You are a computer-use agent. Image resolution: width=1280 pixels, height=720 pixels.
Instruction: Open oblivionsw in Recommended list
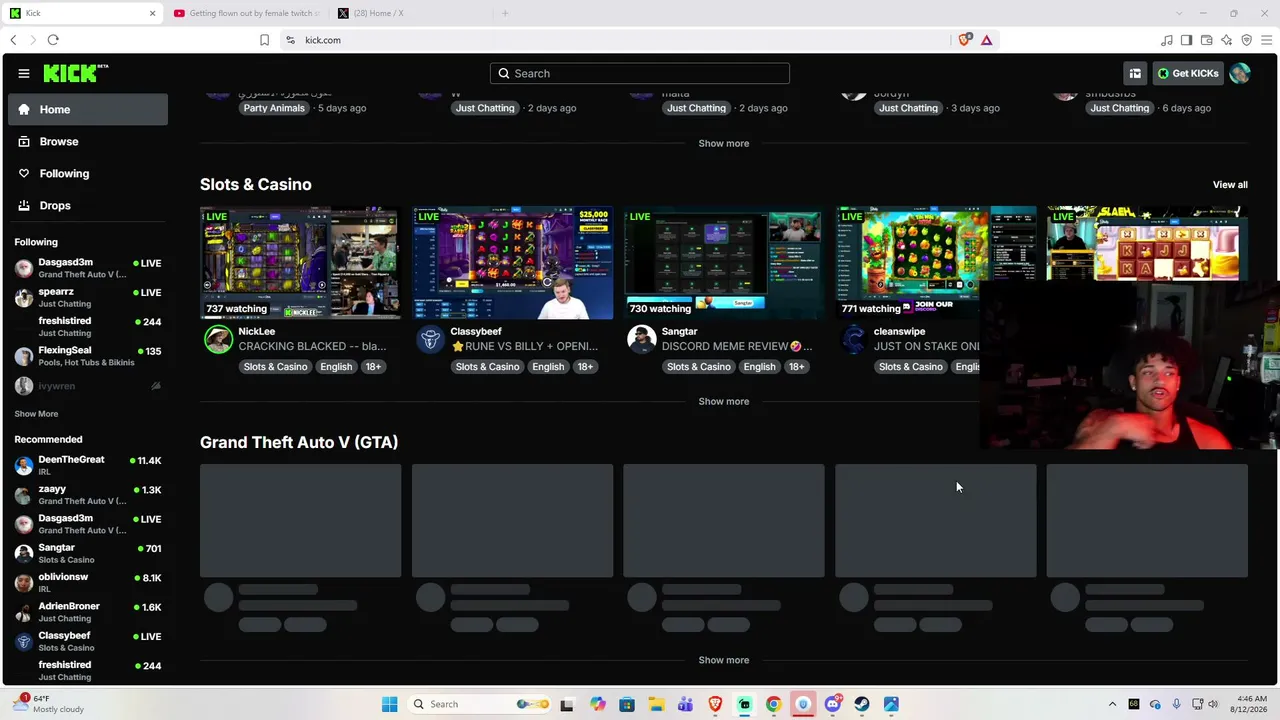(88, 582)
